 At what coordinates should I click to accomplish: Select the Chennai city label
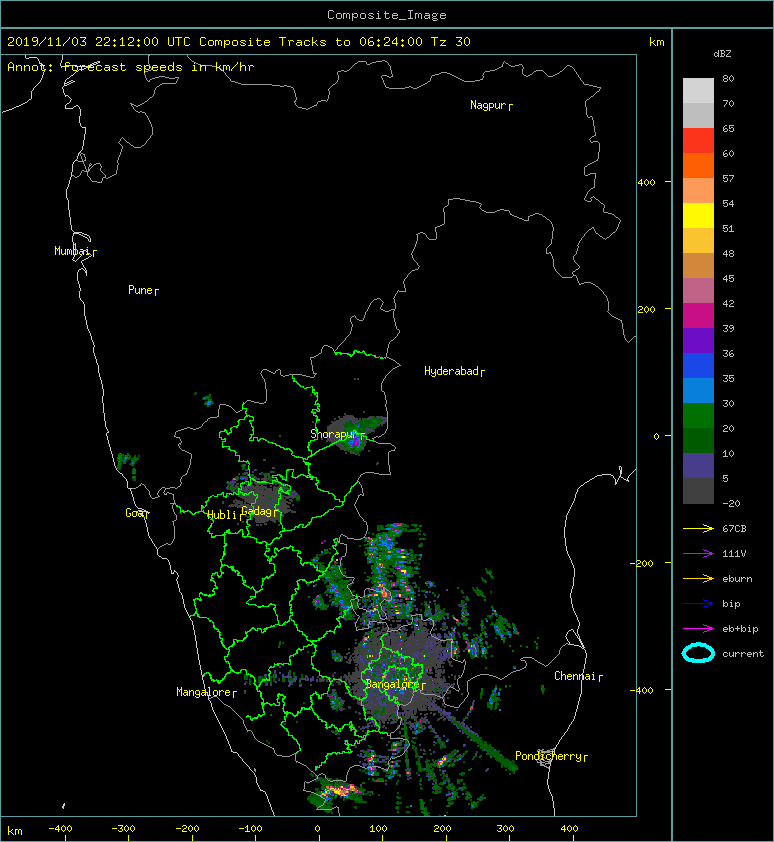575,676
